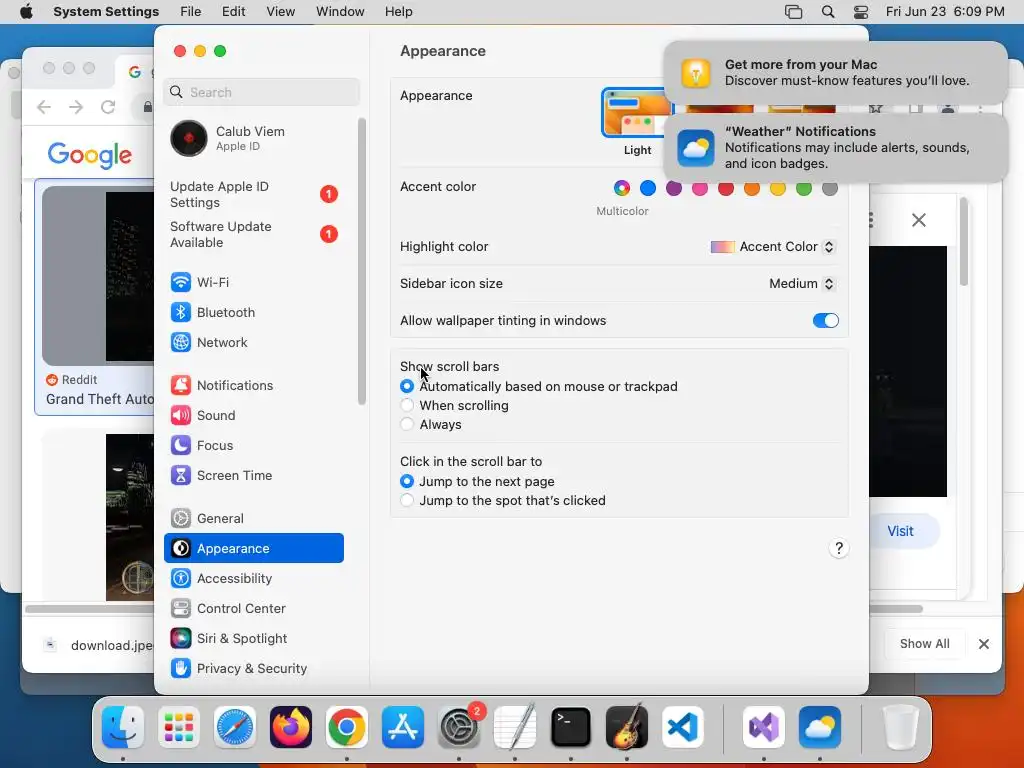
Task: Open the Edit menu
Action: click(x=233, y=12)
